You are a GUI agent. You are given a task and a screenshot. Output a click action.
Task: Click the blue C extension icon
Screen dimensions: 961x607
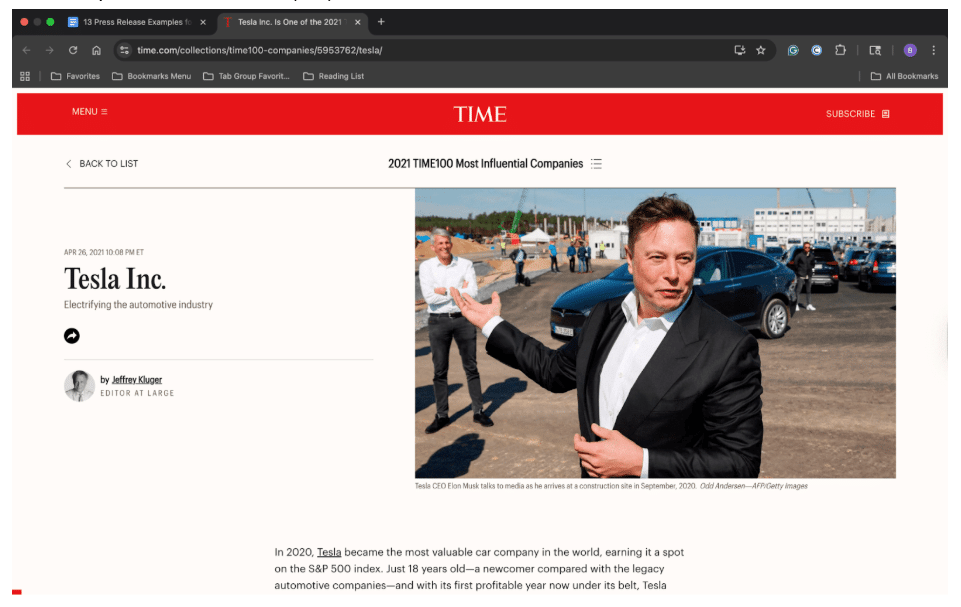click(819, 50)
